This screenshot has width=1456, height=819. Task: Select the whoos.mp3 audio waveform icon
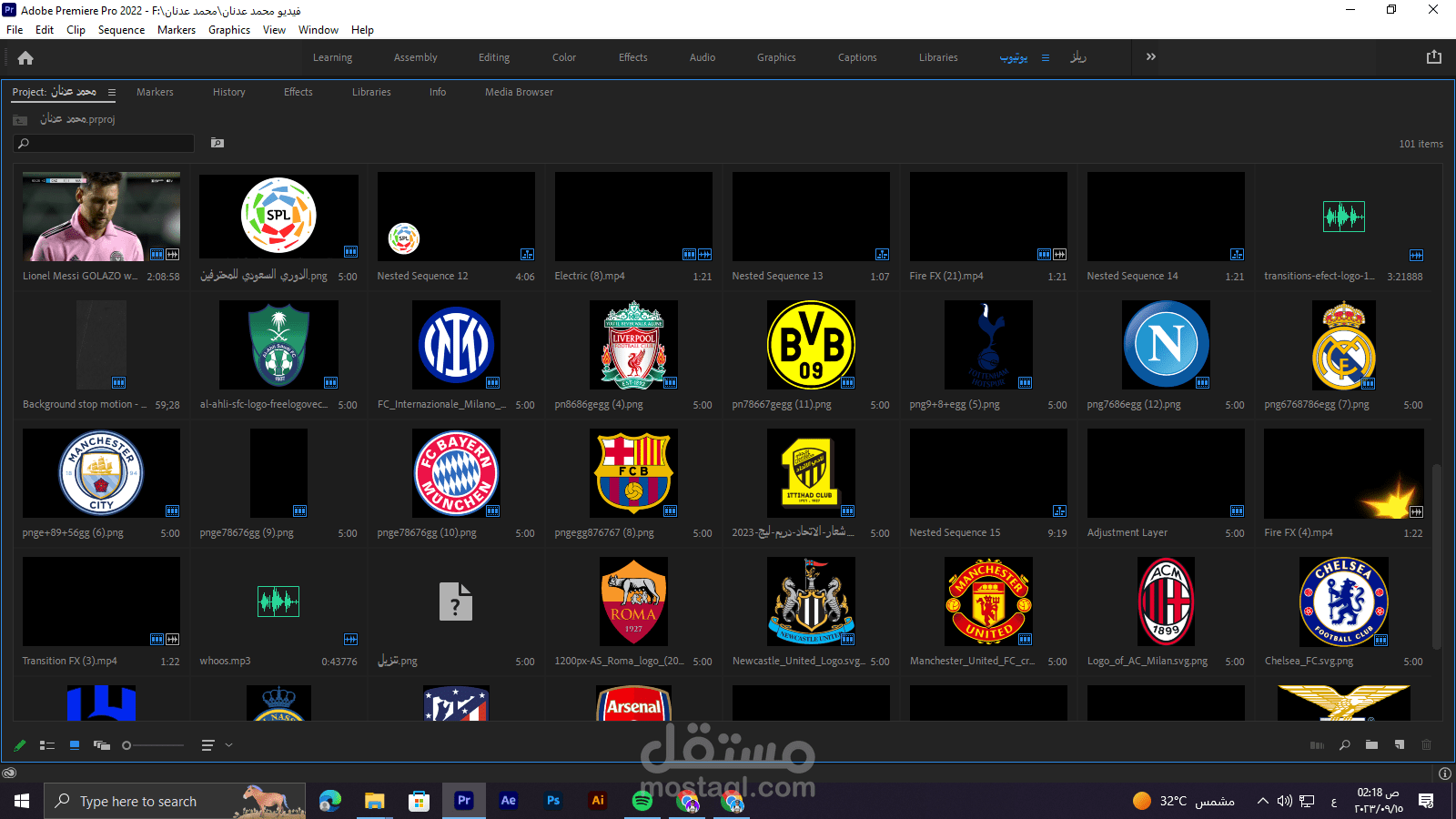(278, 601)
